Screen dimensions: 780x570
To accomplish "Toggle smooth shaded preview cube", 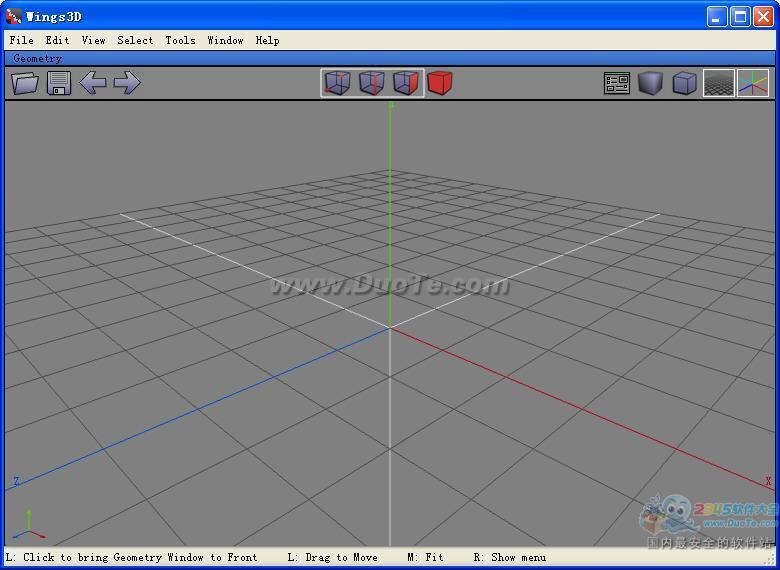I will pyautogui.click(x=651, y=83).
